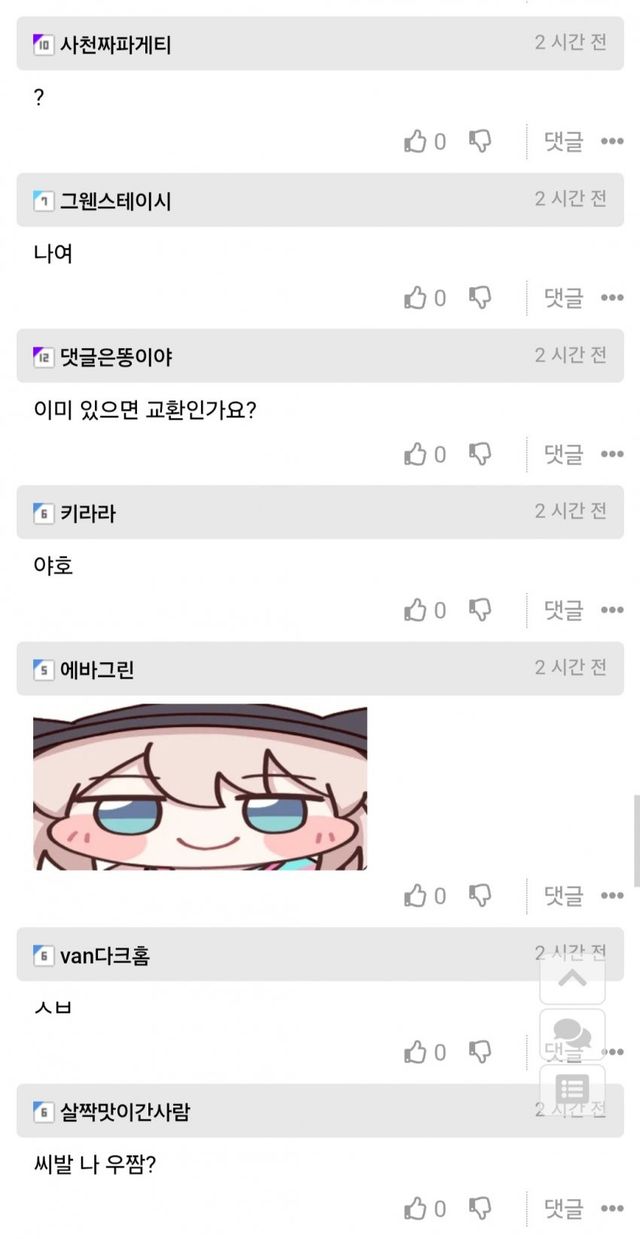
Task: Open more options menu on 키라라's comment
Action: [x=612, y=610]
